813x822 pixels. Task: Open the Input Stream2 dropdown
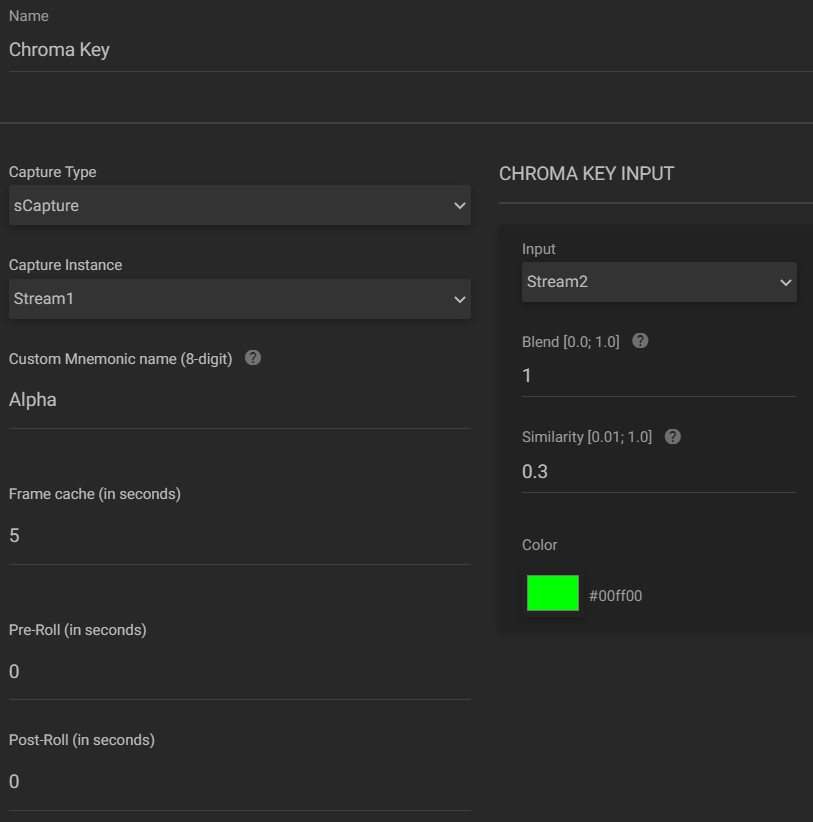point(659,282)
